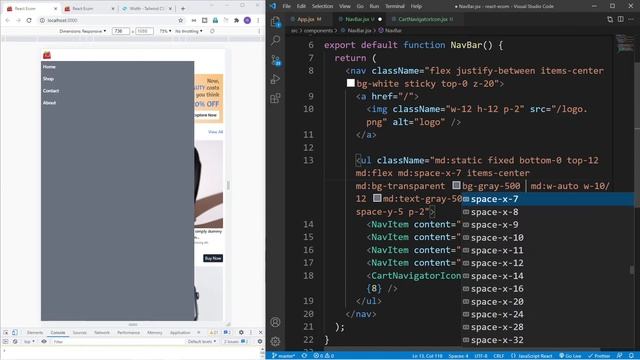Open a new Chrome tab
640x360 pixels.
(x=183, y=8)
